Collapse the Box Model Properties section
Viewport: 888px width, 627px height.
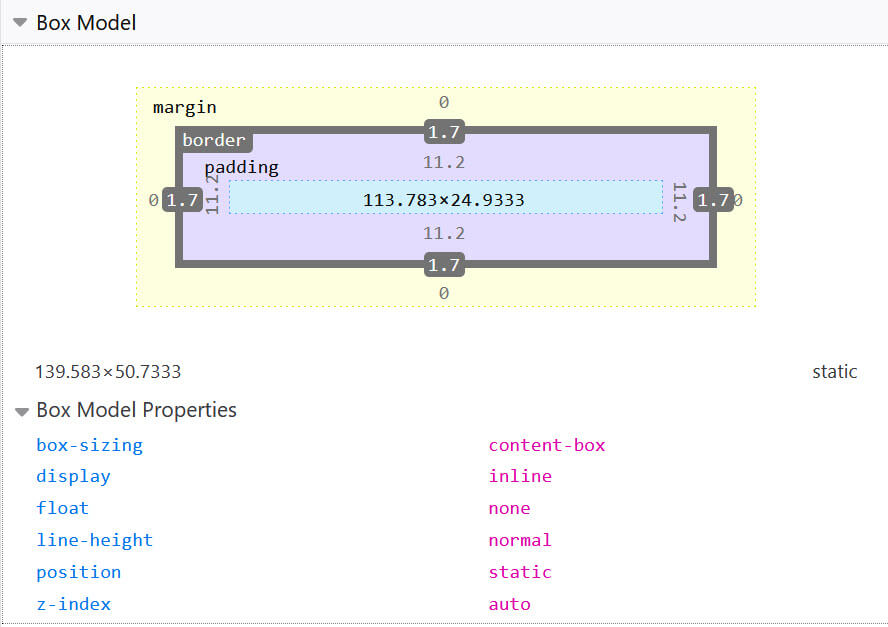[x=22, y=410]
